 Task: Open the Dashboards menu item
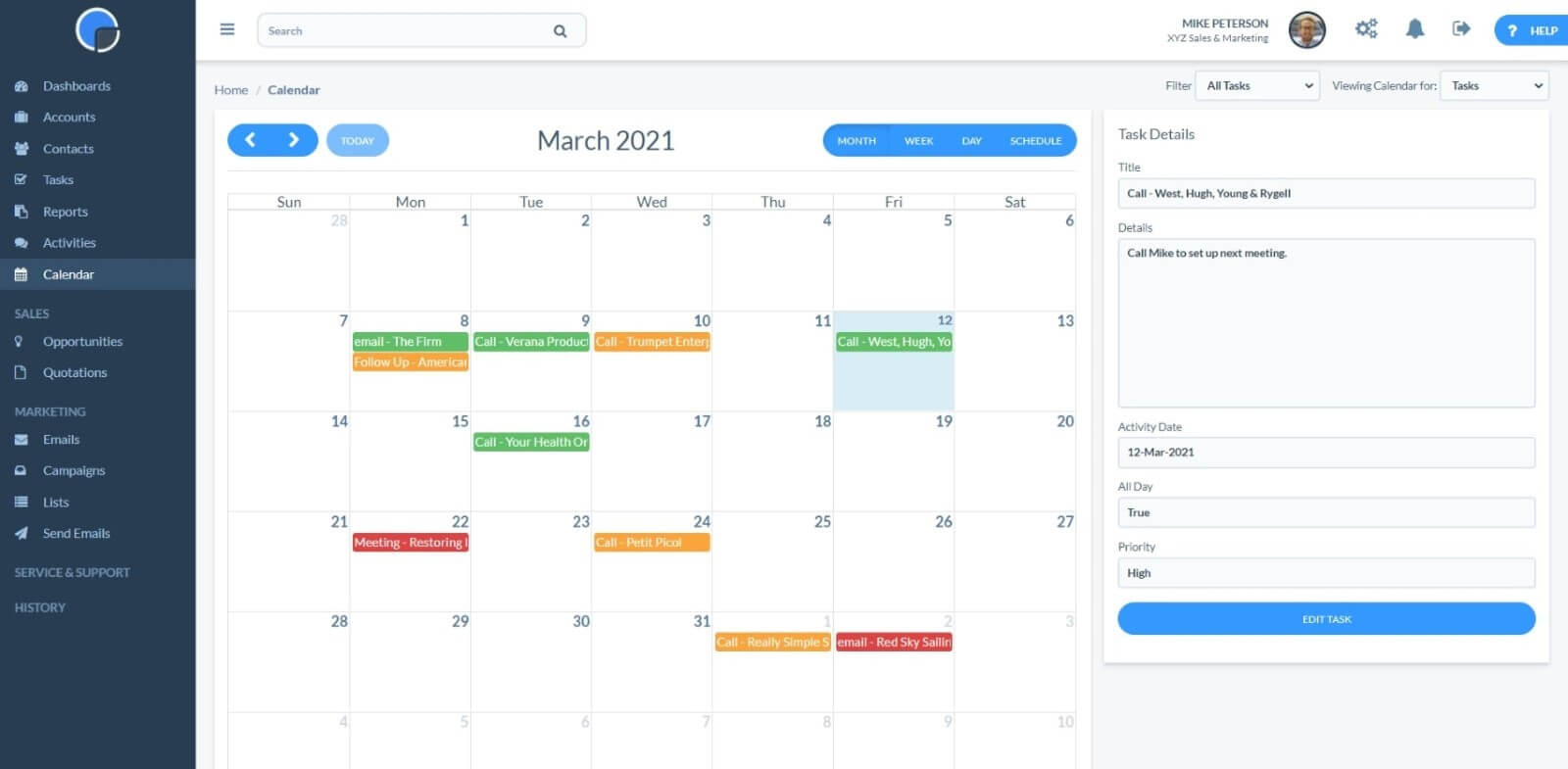(x=76, y=86)
